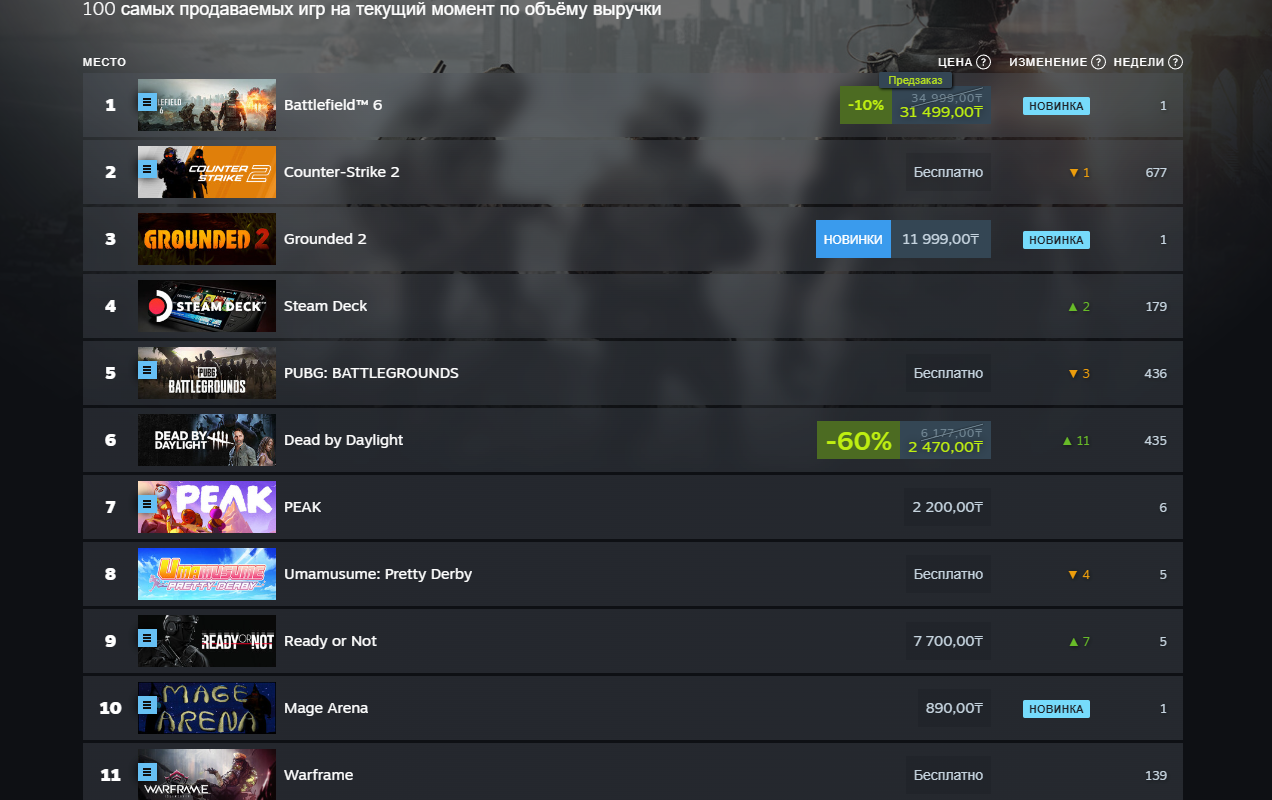Click the НОВИНКА badge on Mage Arena row
1272x800 pixels.
point(1056,709)
